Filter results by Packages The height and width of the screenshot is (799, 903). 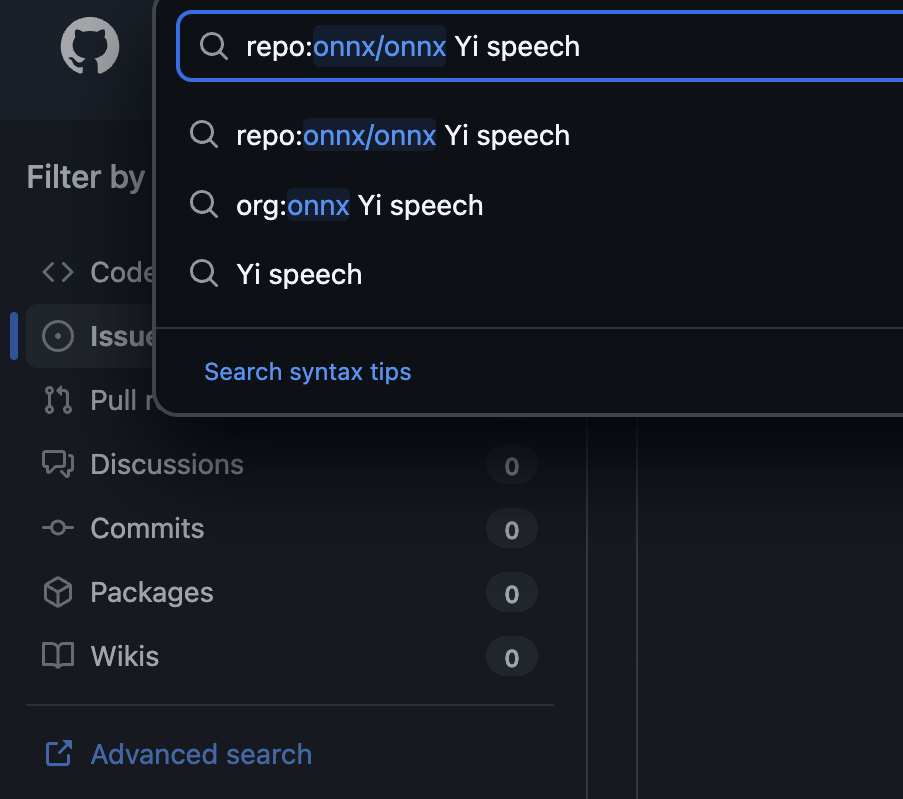tap(152, 592)
